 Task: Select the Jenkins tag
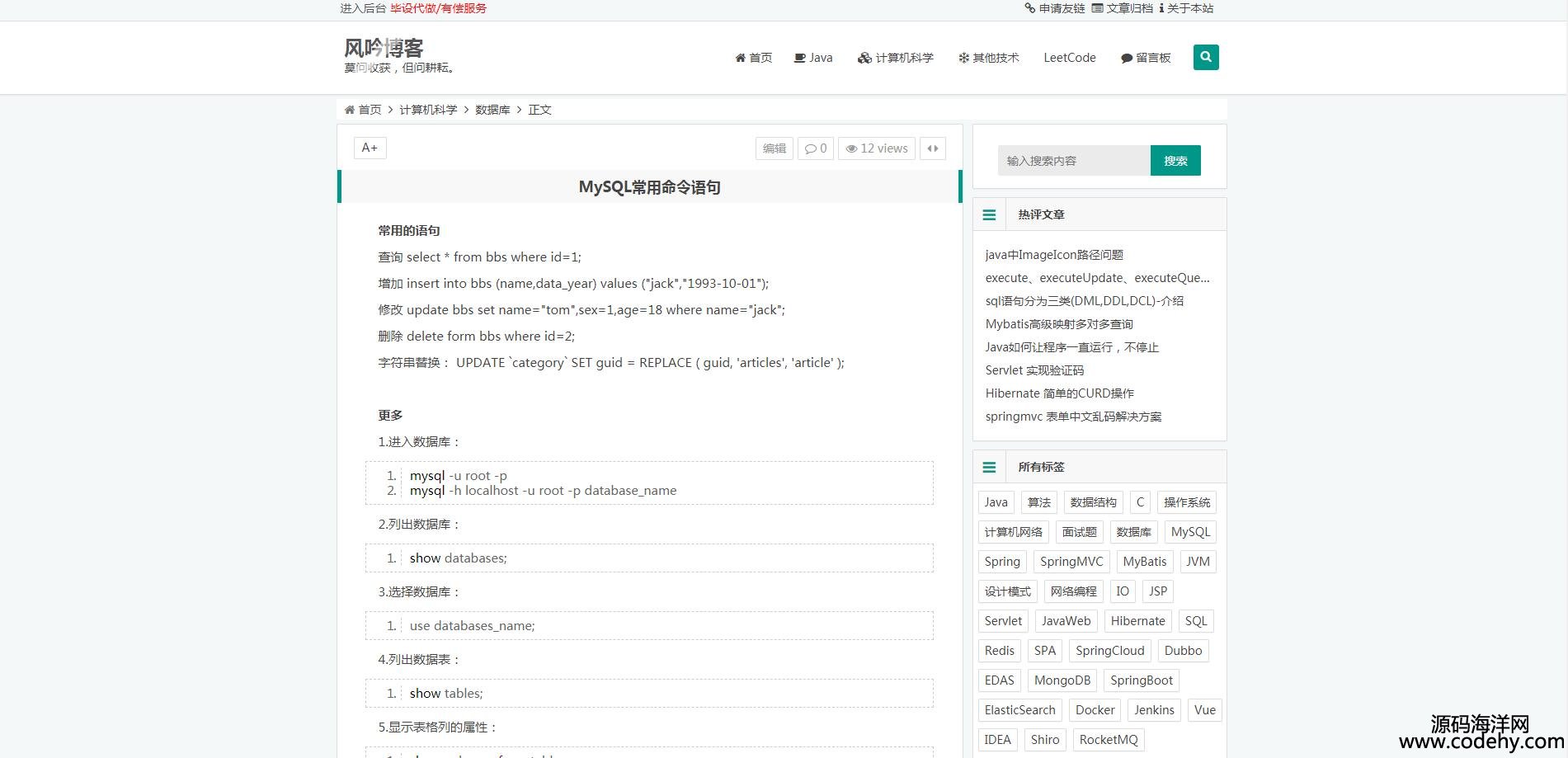pos(1154,710)
